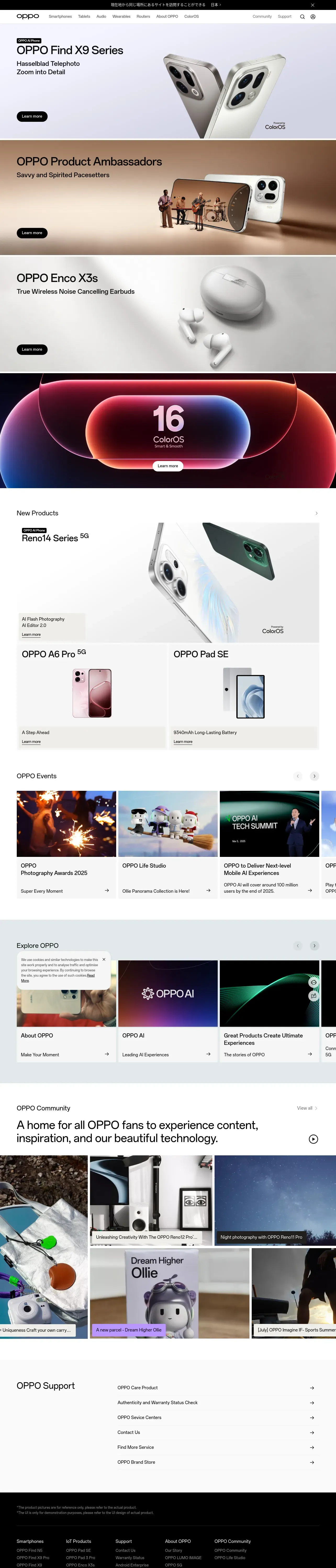Open the 日本 region selector link

click(216, 5)
